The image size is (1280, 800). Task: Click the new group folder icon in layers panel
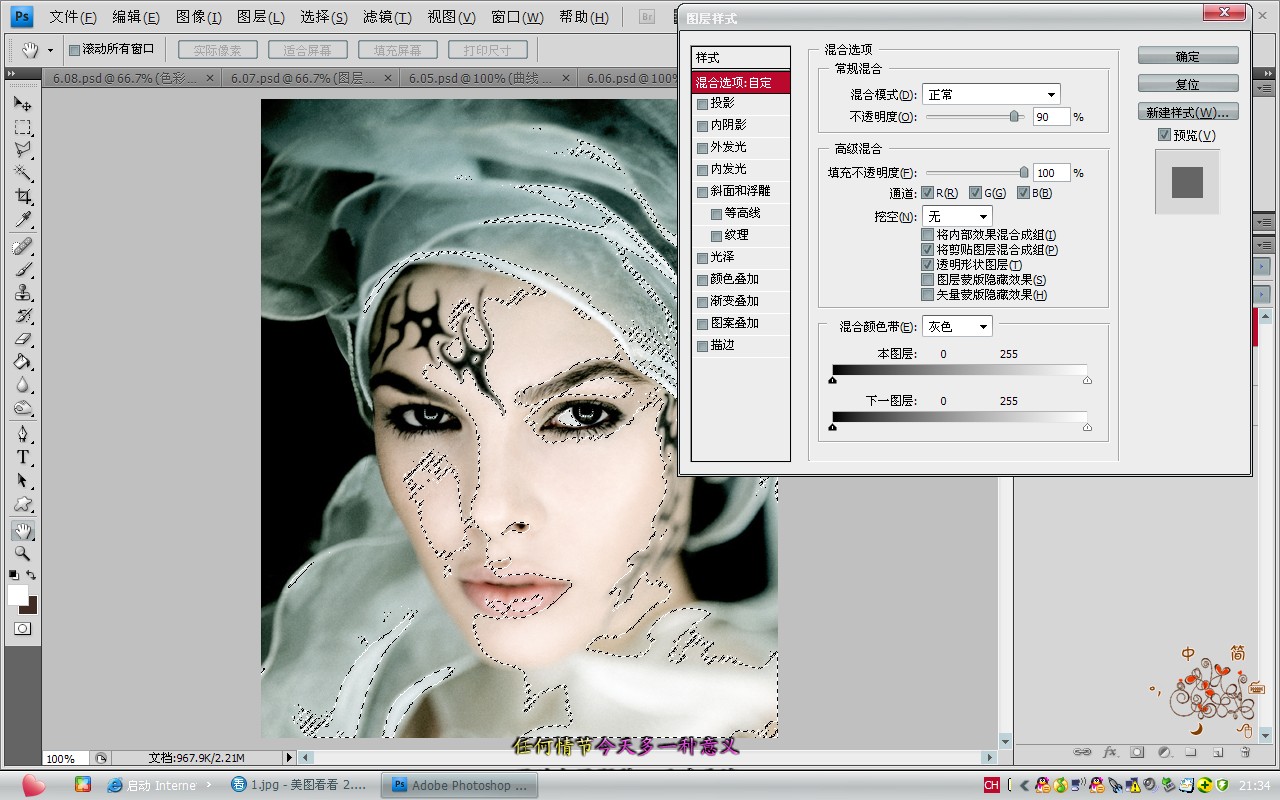(x=1191, y=752)
